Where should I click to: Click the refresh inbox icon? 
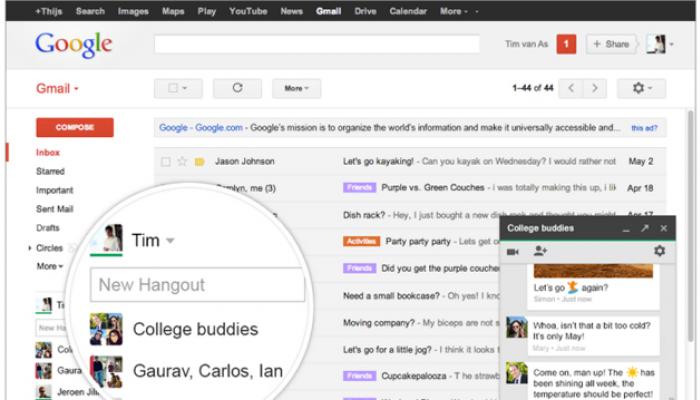[237, 88]
